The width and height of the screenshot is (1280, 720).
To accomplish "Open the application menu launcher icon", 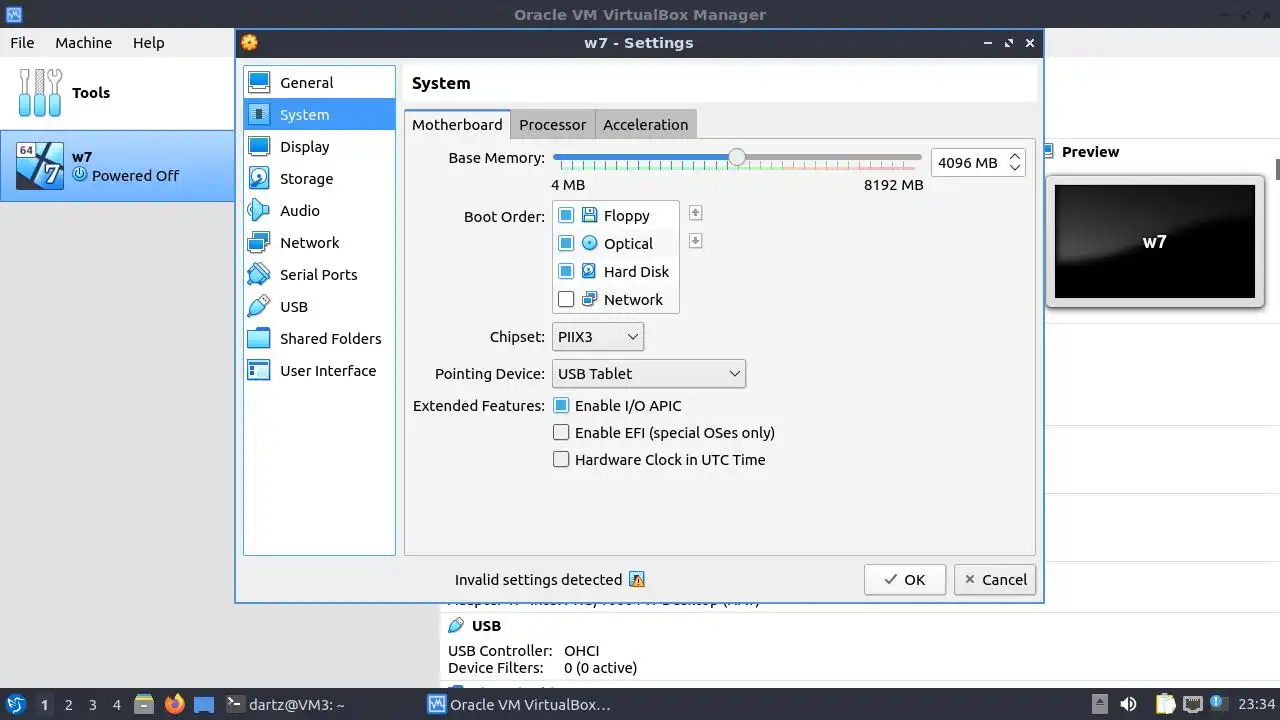I will coord(15,704).
